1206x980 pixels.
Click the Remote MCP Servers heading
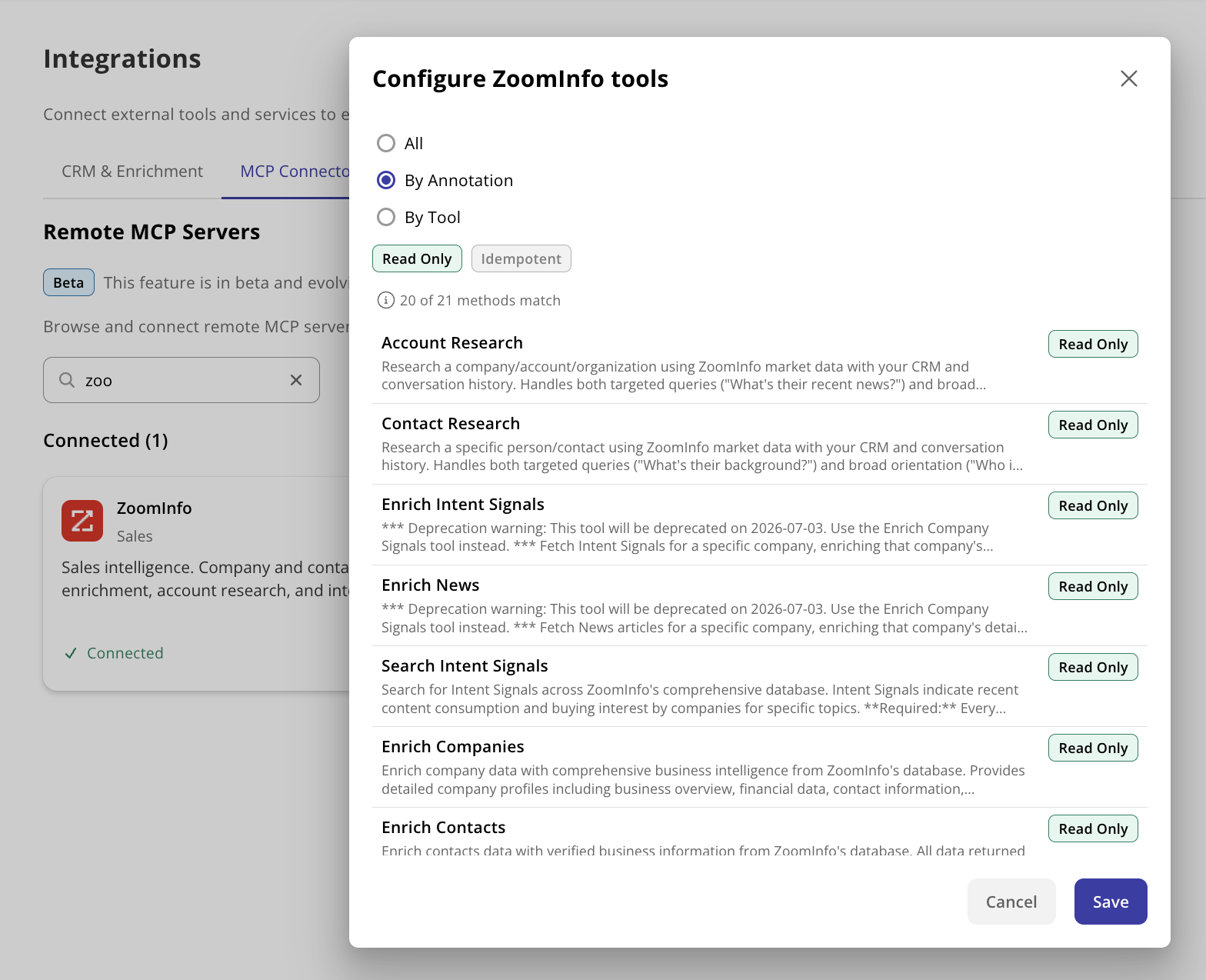tap(152, 232)
